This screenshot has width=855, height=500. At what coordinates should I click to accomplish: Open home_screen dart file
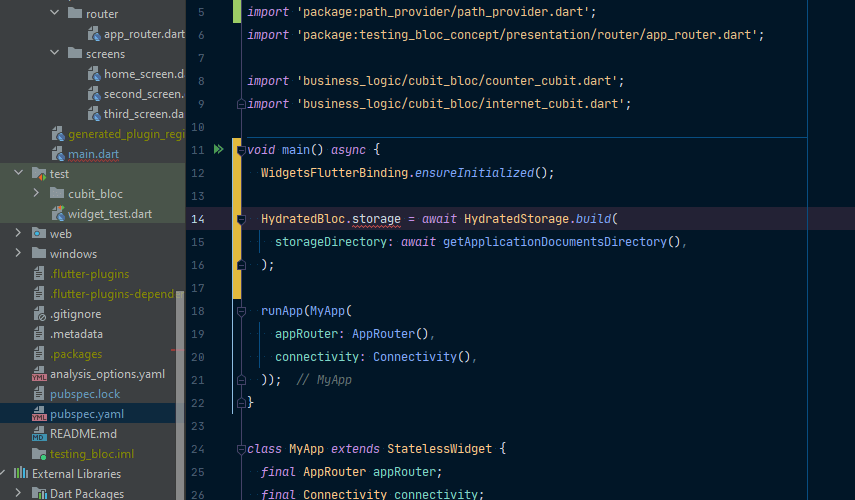(144, 74)
